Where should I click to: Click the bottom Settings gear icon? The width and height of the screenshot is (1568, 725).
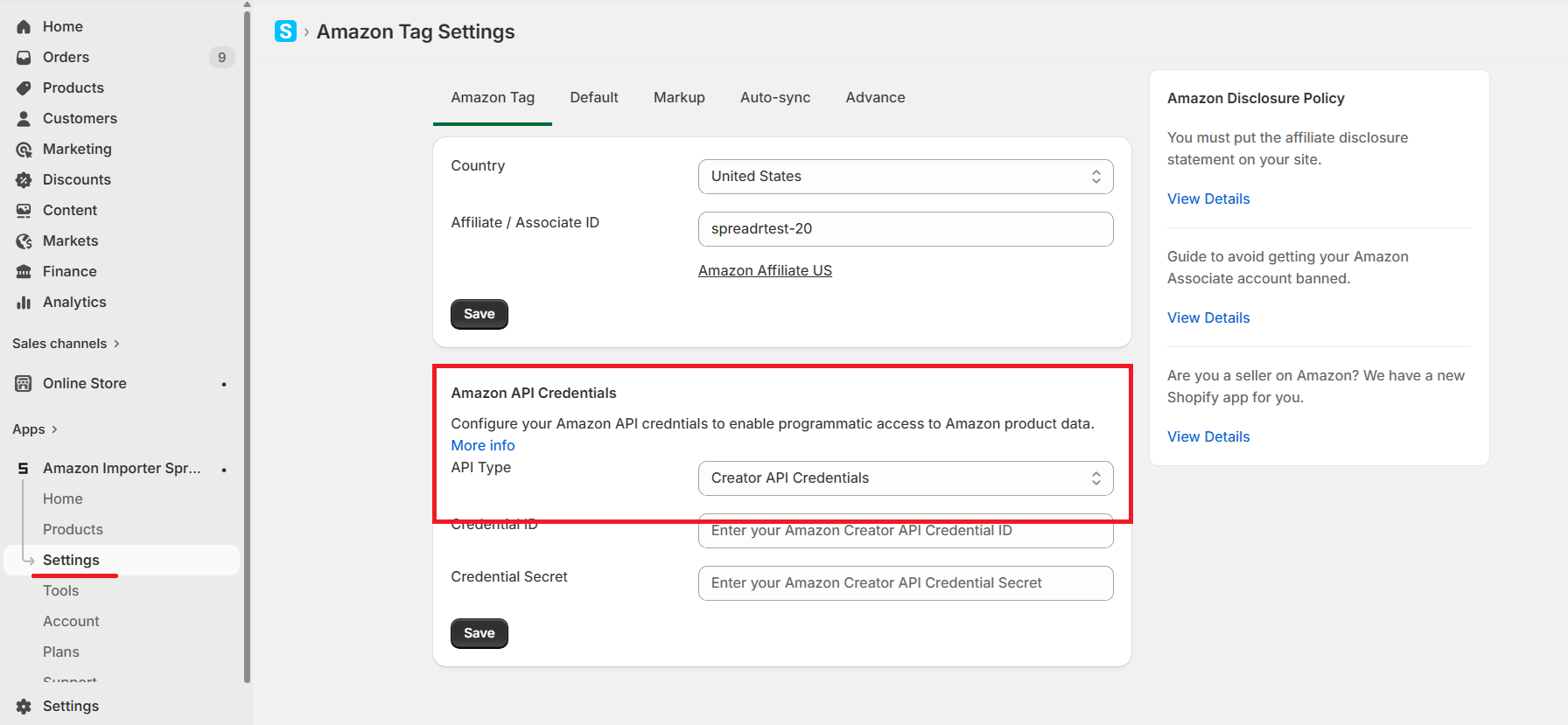(x=24, y=707)
